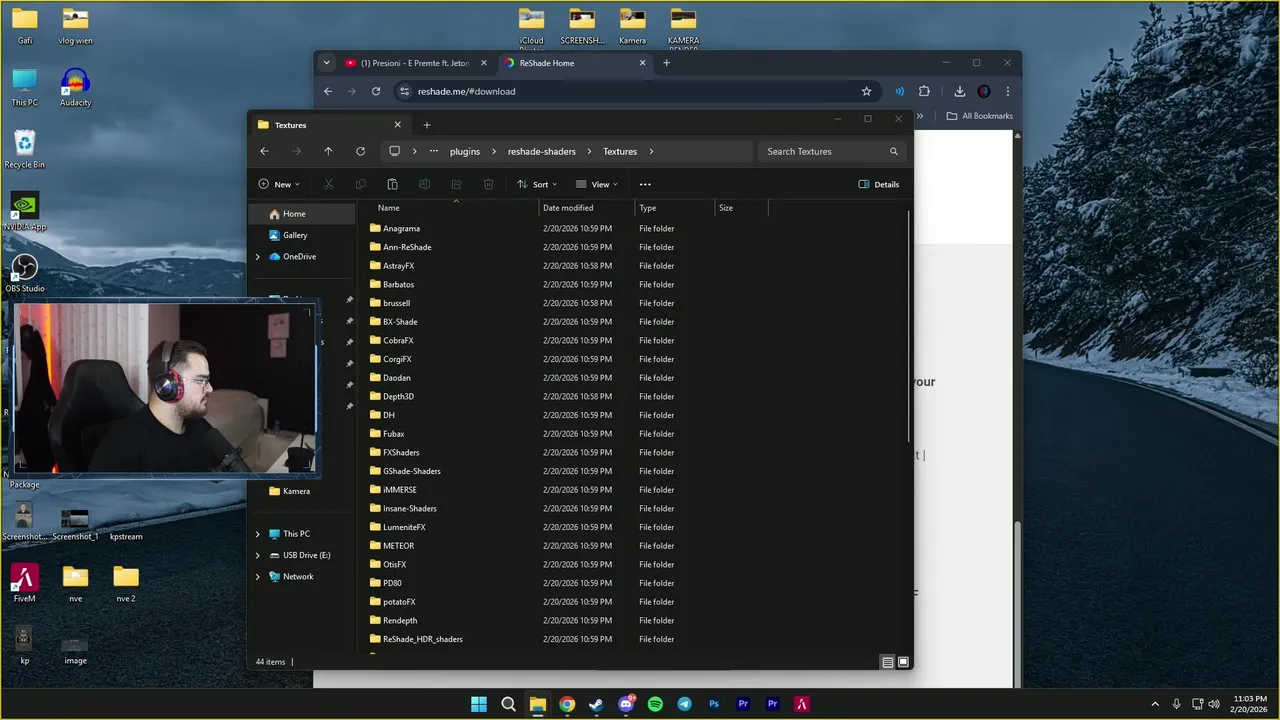Open Chrome downloads icon

(x=959, y=91)
